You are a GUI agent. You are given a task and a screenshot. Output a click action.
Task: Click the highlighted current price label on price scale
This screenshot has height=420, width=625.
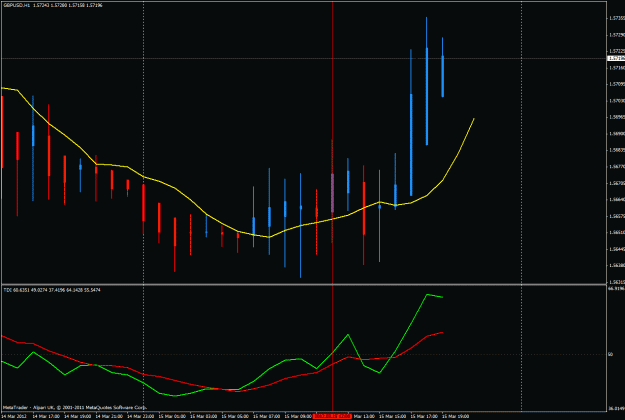pos(616,58)
